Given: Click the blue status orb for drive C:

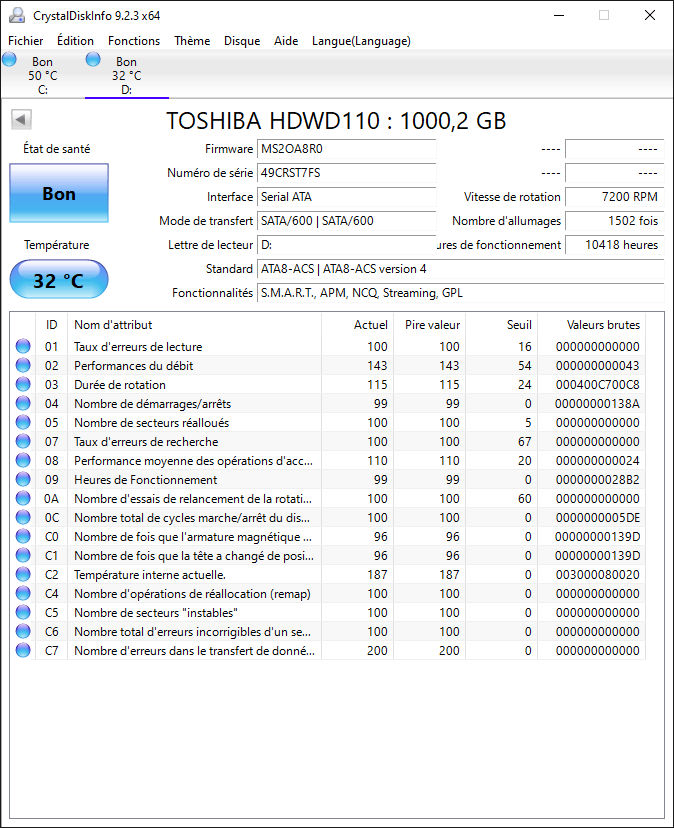Looking at the screenshot, I should [x=9, y=59].
